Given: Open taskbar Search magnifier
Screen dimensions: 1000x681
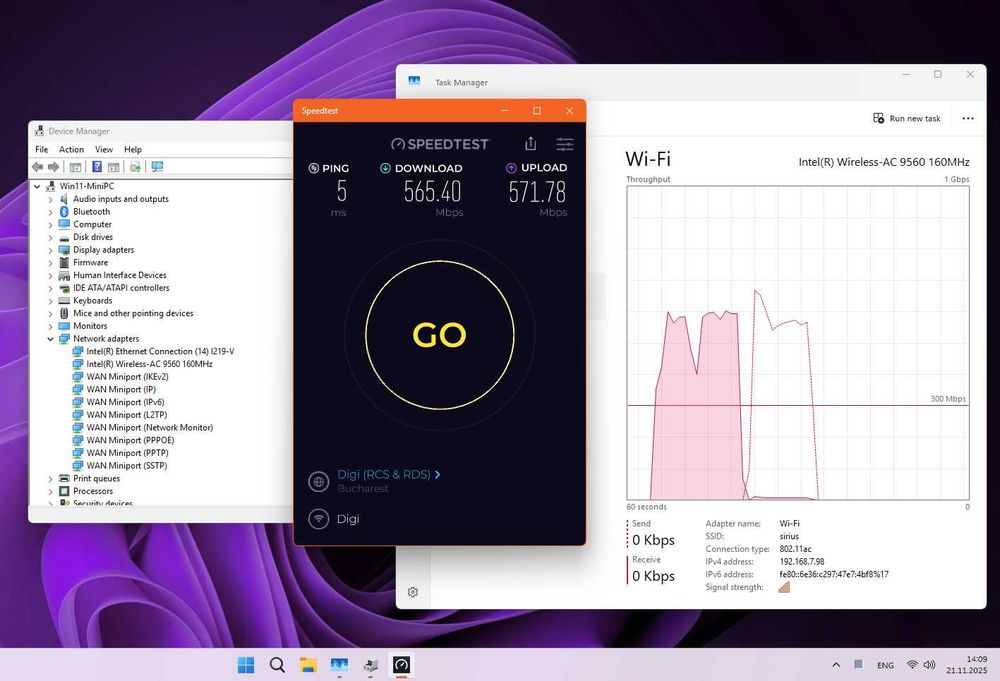Looking at the screenshot, I should (277, 665).
